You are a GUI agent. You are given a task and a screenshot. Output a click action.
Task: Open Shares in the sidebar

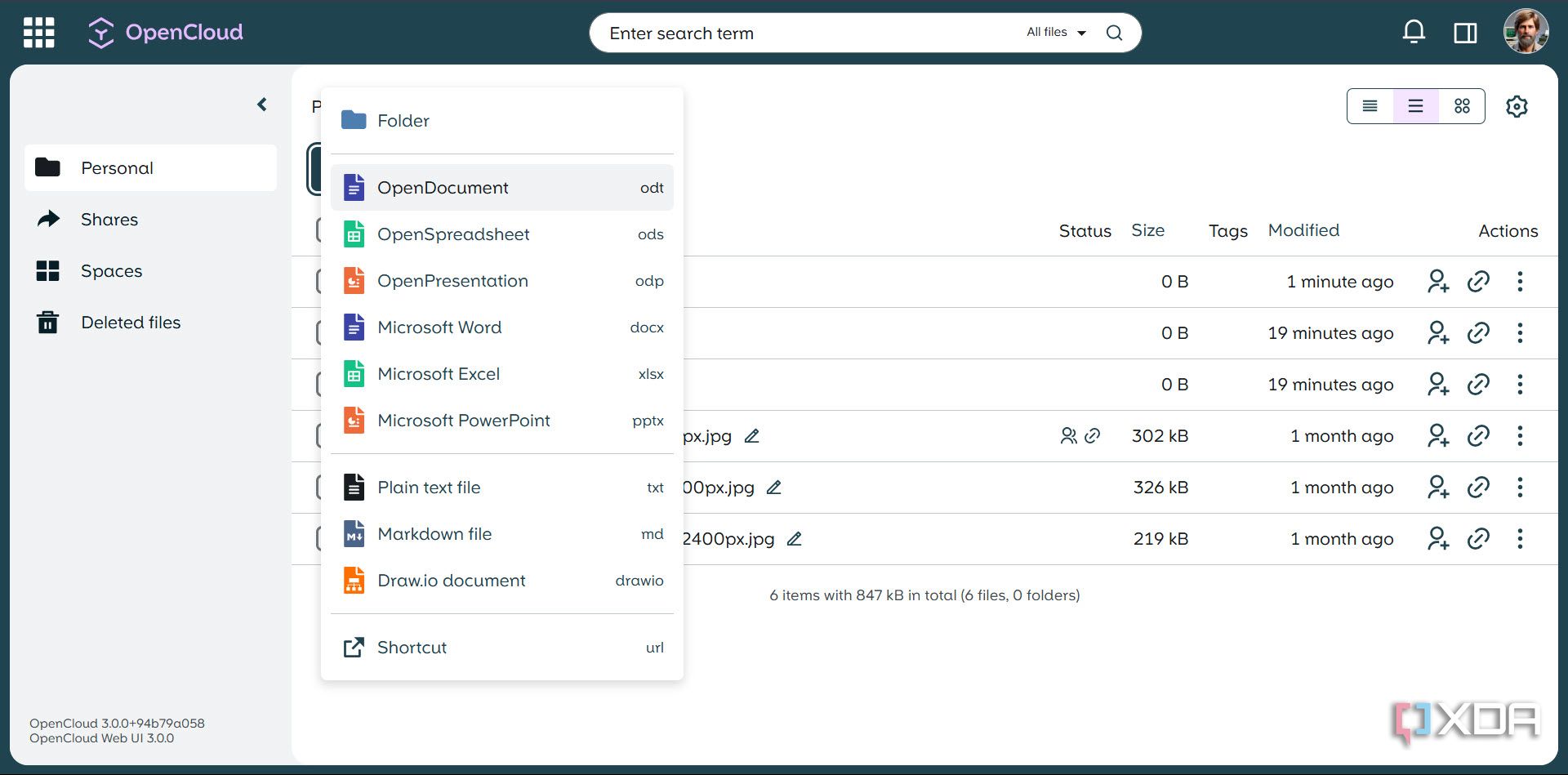(150, 220)
